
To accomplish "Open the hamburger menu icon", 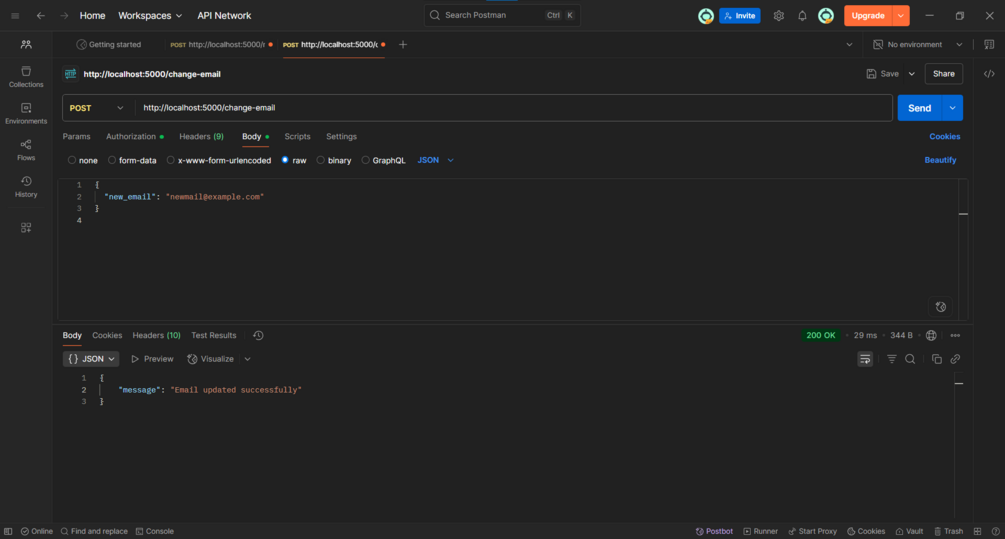I will [15, 15].
